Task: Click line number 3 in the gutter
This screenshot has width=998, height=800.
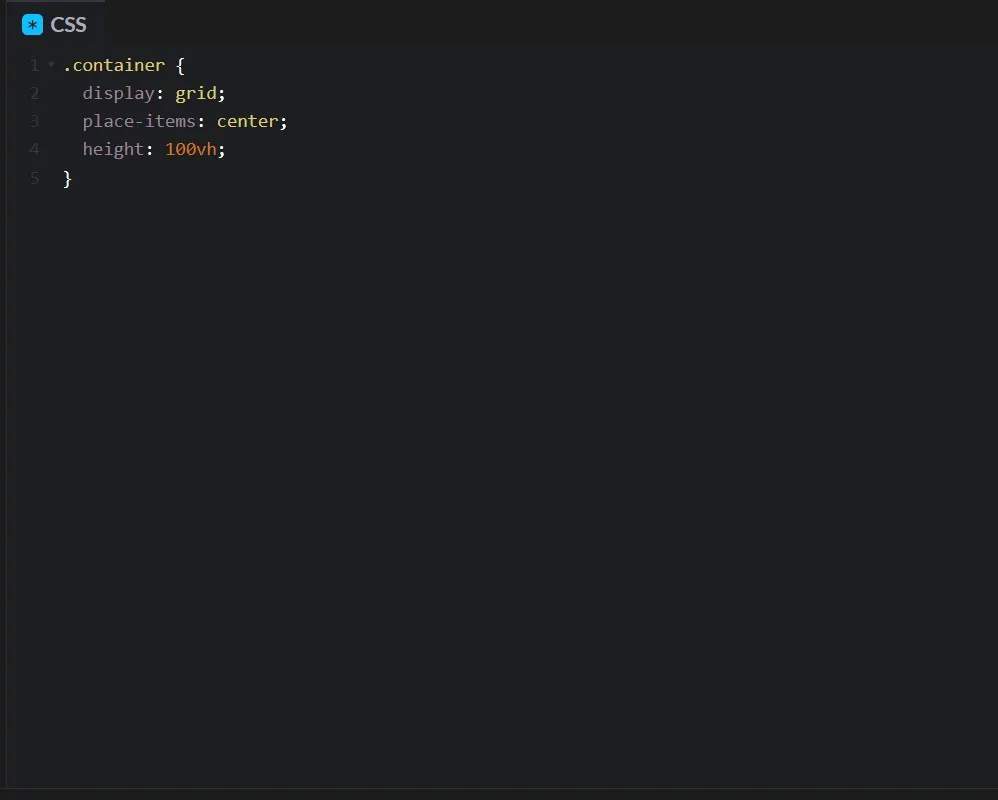Action: (x=34, y=121)
